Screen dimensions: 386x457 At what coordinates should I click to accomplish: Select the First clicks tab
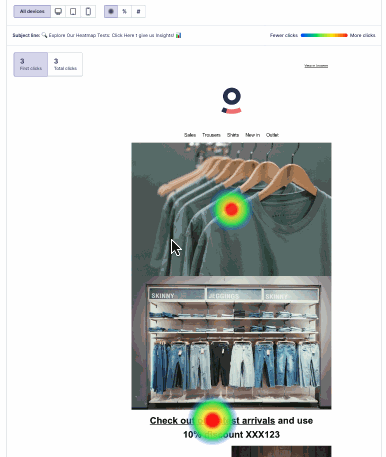pyautogui.click(x=31, y=64)
